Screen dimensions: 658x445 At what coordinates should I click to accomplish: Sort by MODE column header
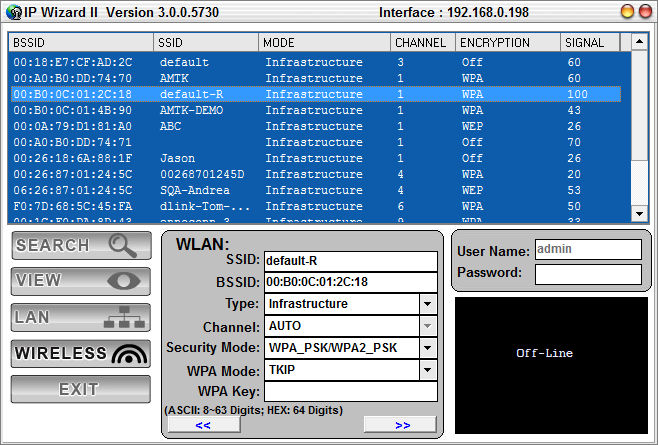tap(325, 42)
